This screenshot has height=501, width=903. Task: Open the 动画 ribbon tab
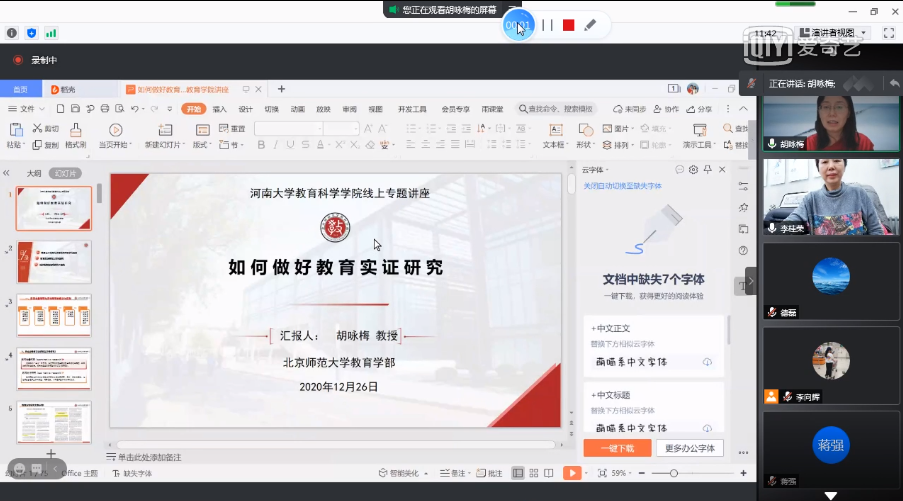[x=298, y=109]
